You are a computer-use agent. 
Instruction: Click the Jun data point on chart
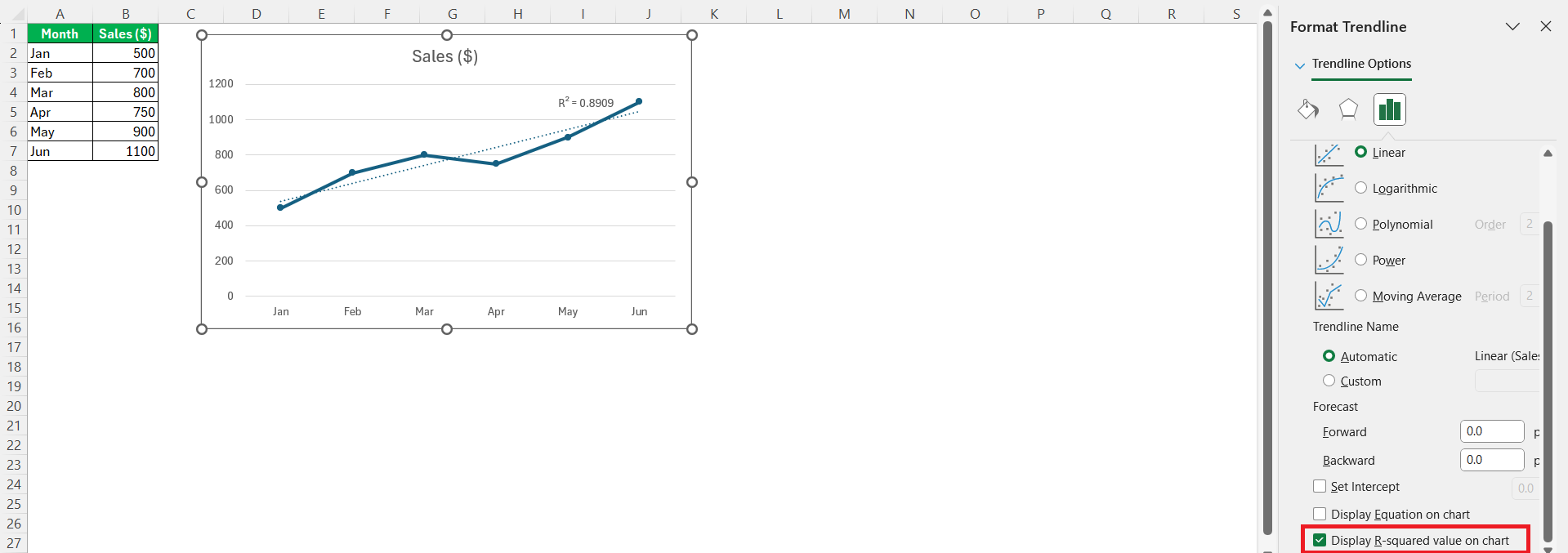click(x=639, y=101)
